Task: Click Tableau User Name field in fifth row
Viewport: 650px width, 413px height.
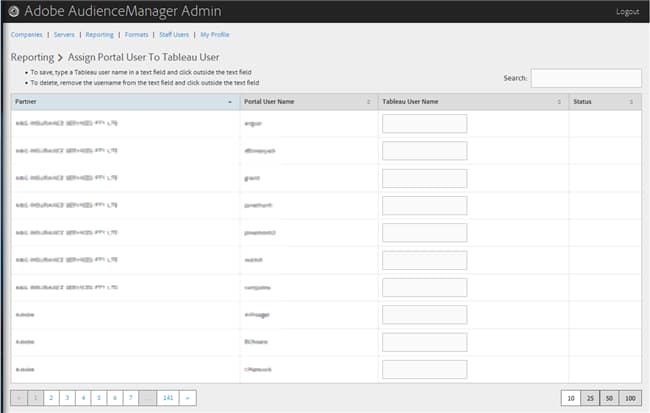Action: (x=424, y=233)
